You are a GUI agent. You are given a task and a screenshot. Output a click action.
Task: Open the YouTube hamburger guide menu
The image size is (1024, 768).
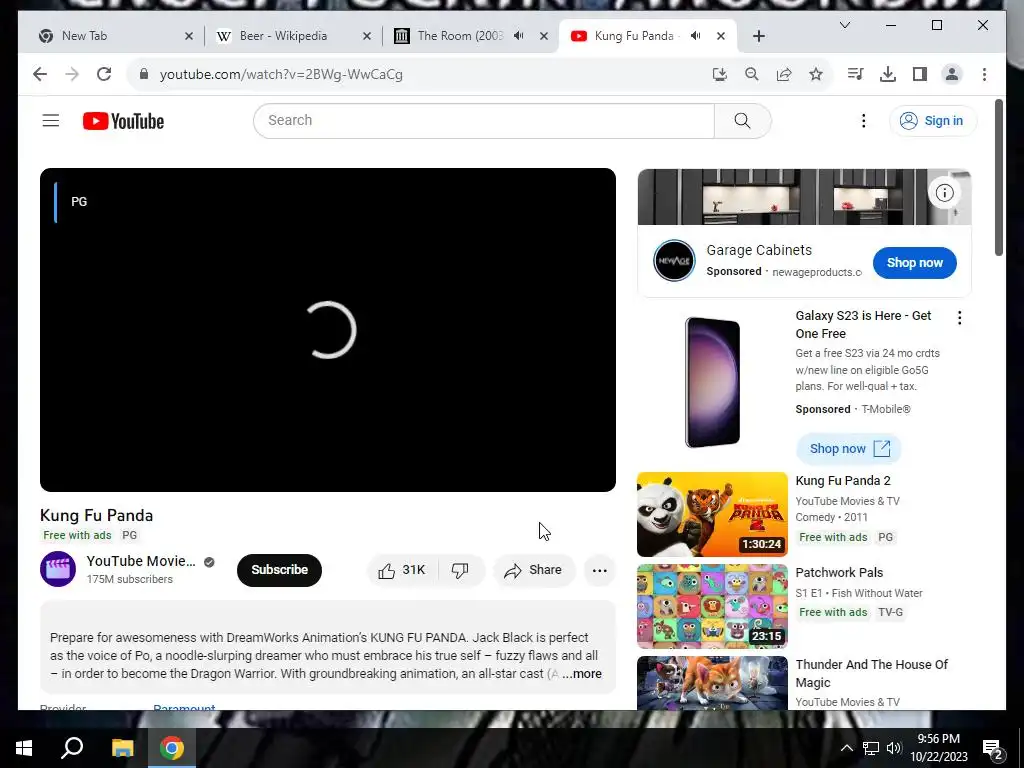(x=51, y=121)
